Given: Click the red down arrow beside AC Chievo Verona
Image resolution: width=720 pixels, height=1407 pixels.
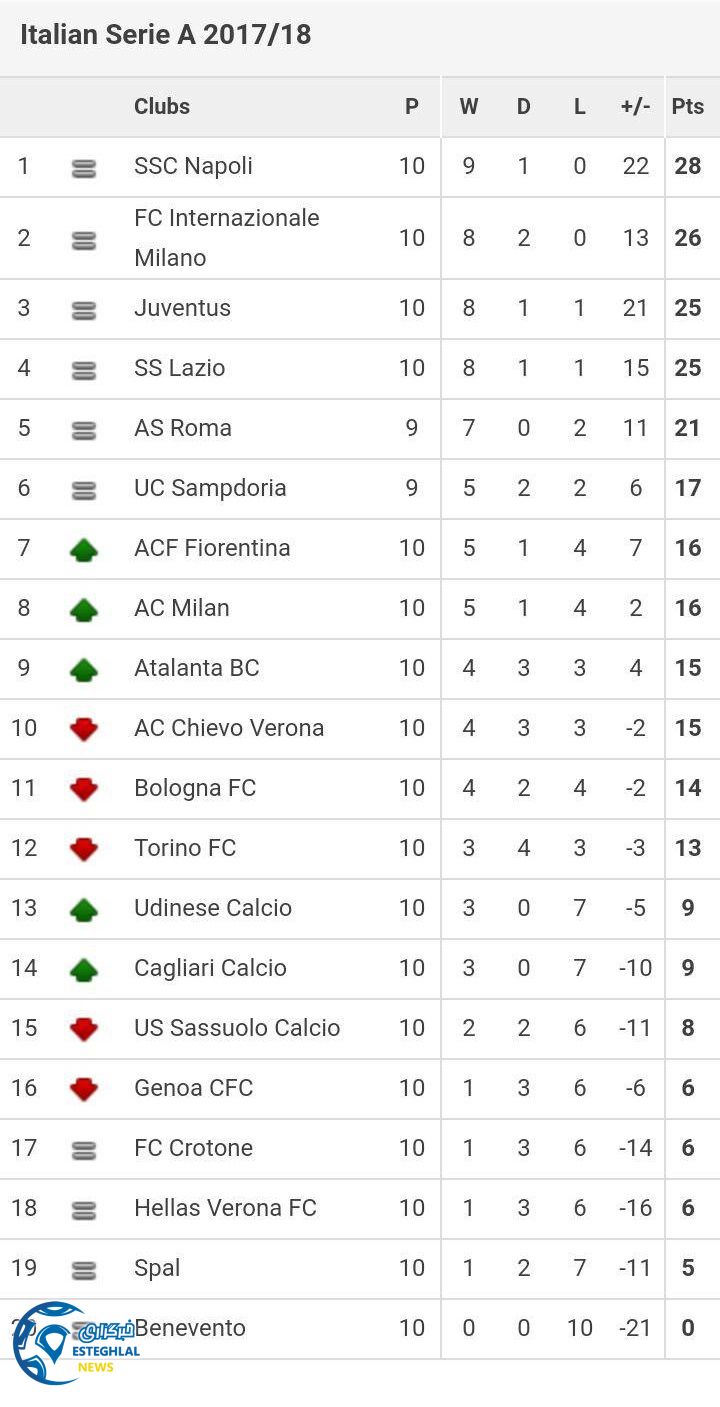Looking at the screenshot, I should point(84,729).
